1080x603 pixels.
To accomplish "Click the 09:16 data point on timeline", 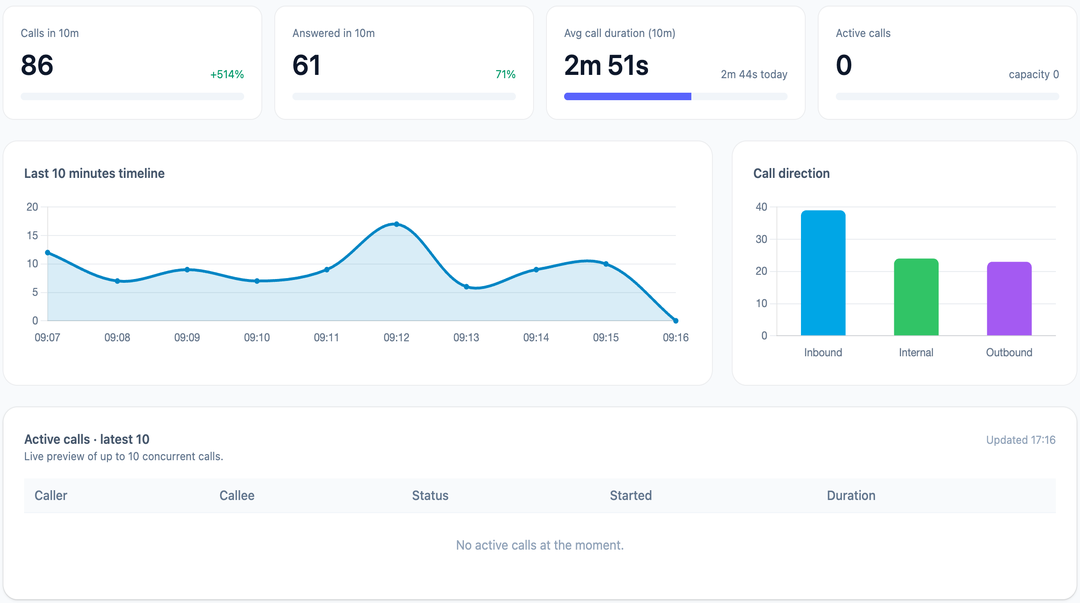I will pyautogui.click(x=676, y=321).
